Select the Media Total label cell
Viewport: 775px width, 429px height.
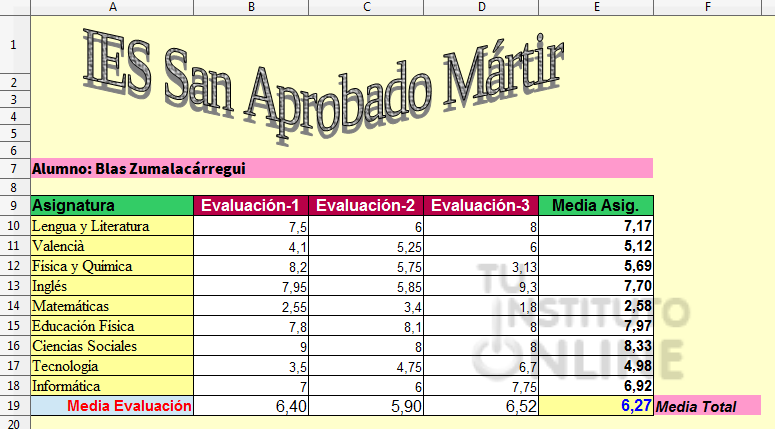(707, 405)
